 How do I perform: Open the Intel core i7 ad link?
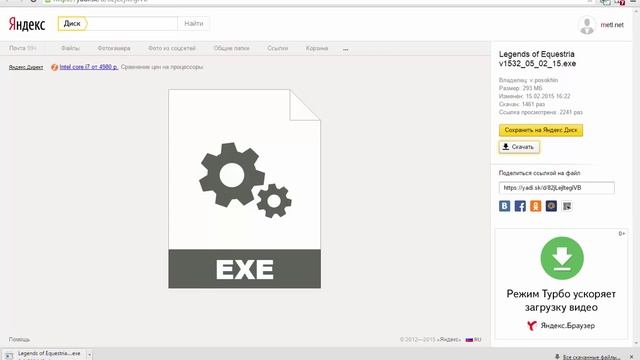pyautogui.click(x=89, y=67)
